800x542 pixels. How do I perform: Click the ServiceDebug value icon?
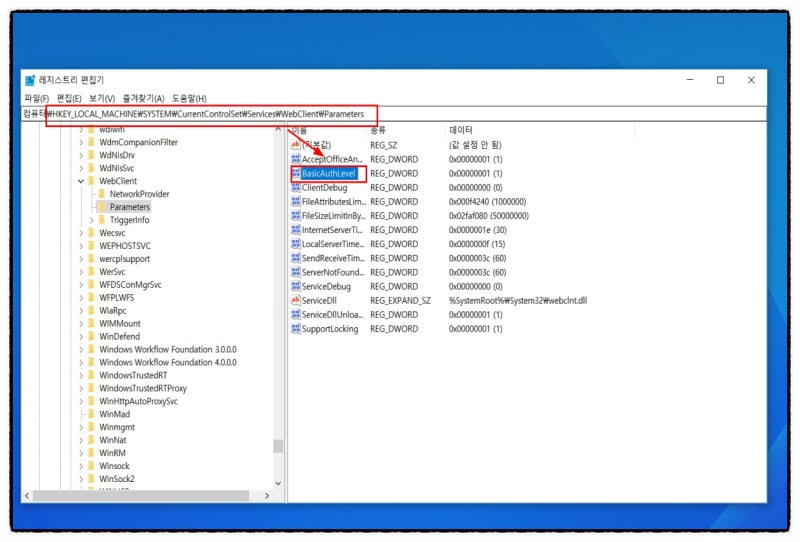coord(296,286)
